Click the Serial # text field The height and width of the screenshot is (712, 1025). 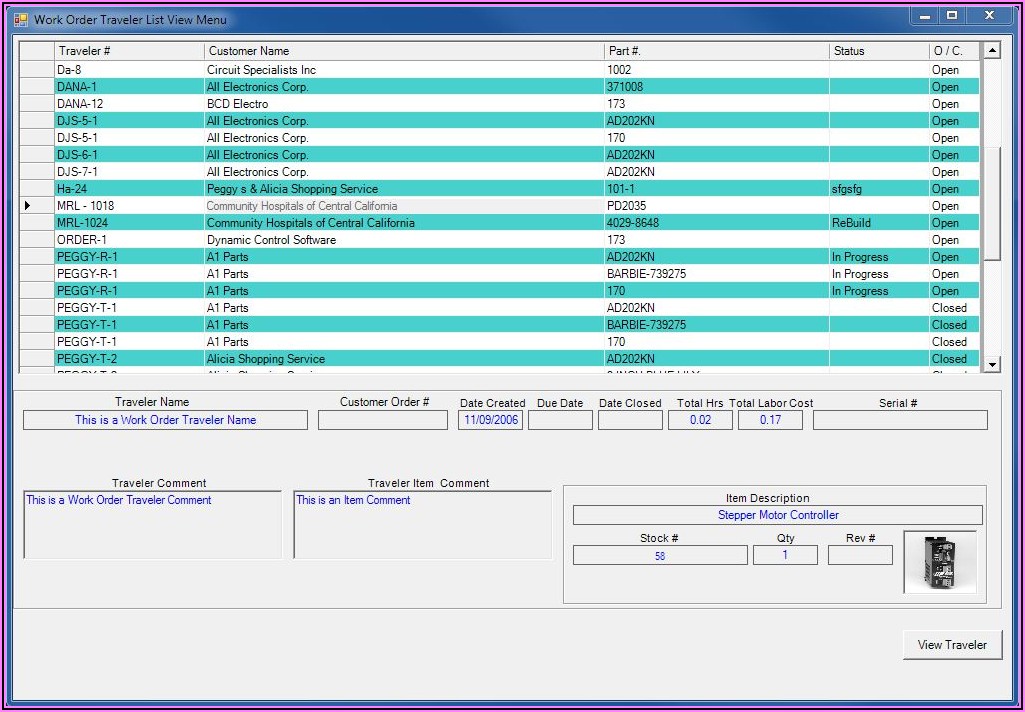(899, 421)
